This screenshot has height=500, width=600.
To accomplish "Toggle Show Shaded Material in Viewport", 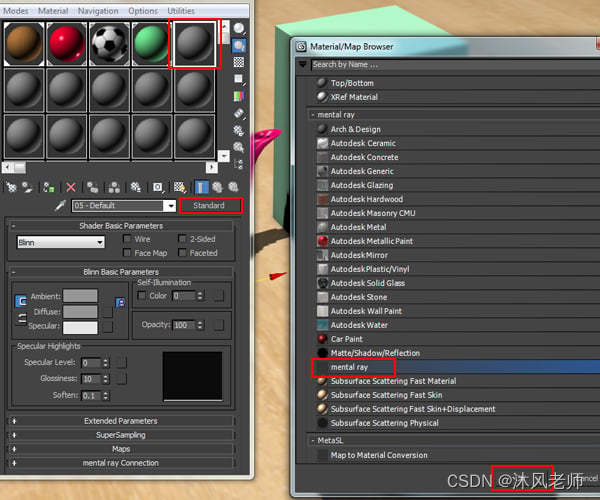I will pos(179,187).
